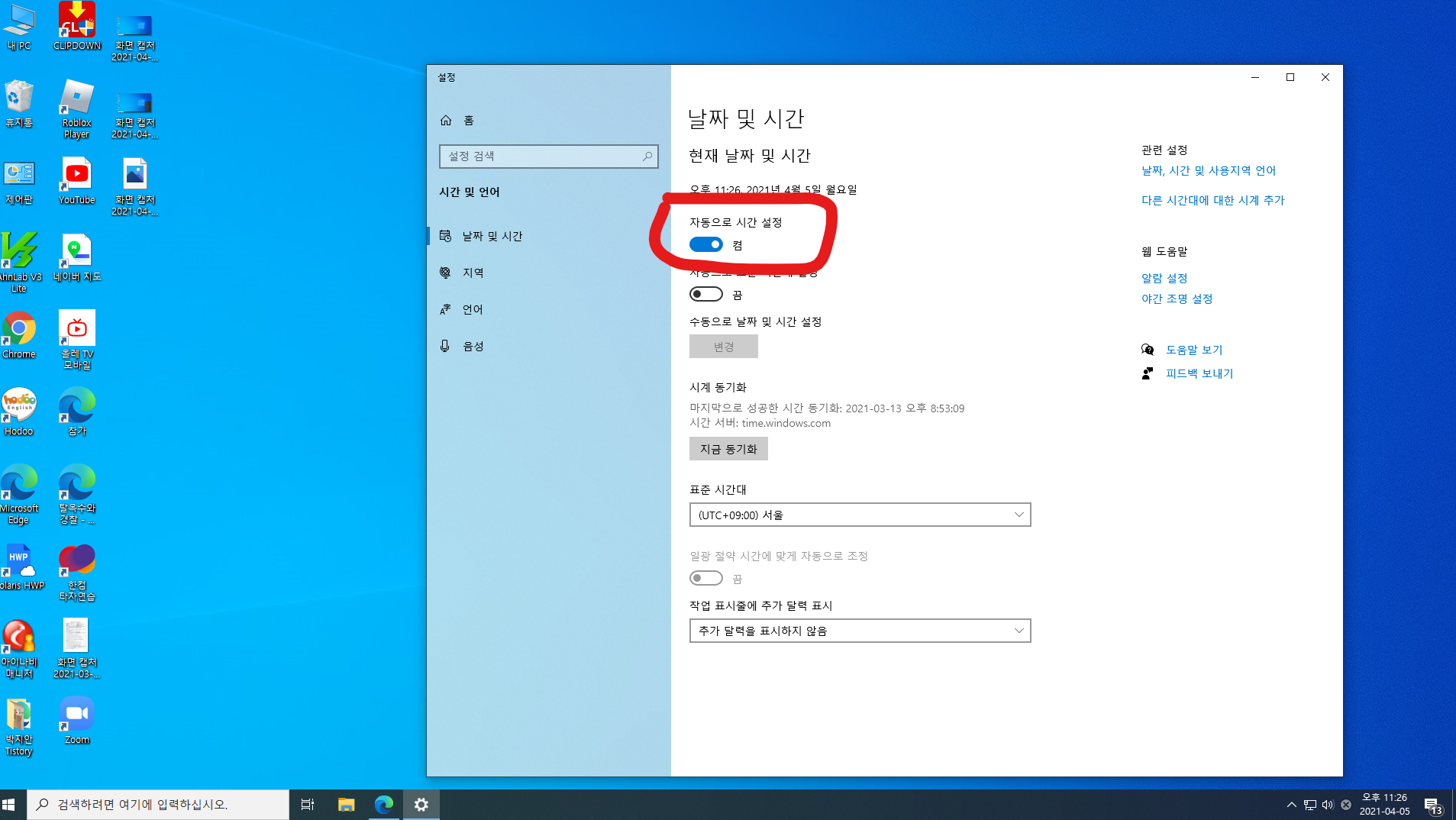
Task: Expand the 추가 달력을 표시하지 않음 dropdown
Action: [x=860, y=631]
